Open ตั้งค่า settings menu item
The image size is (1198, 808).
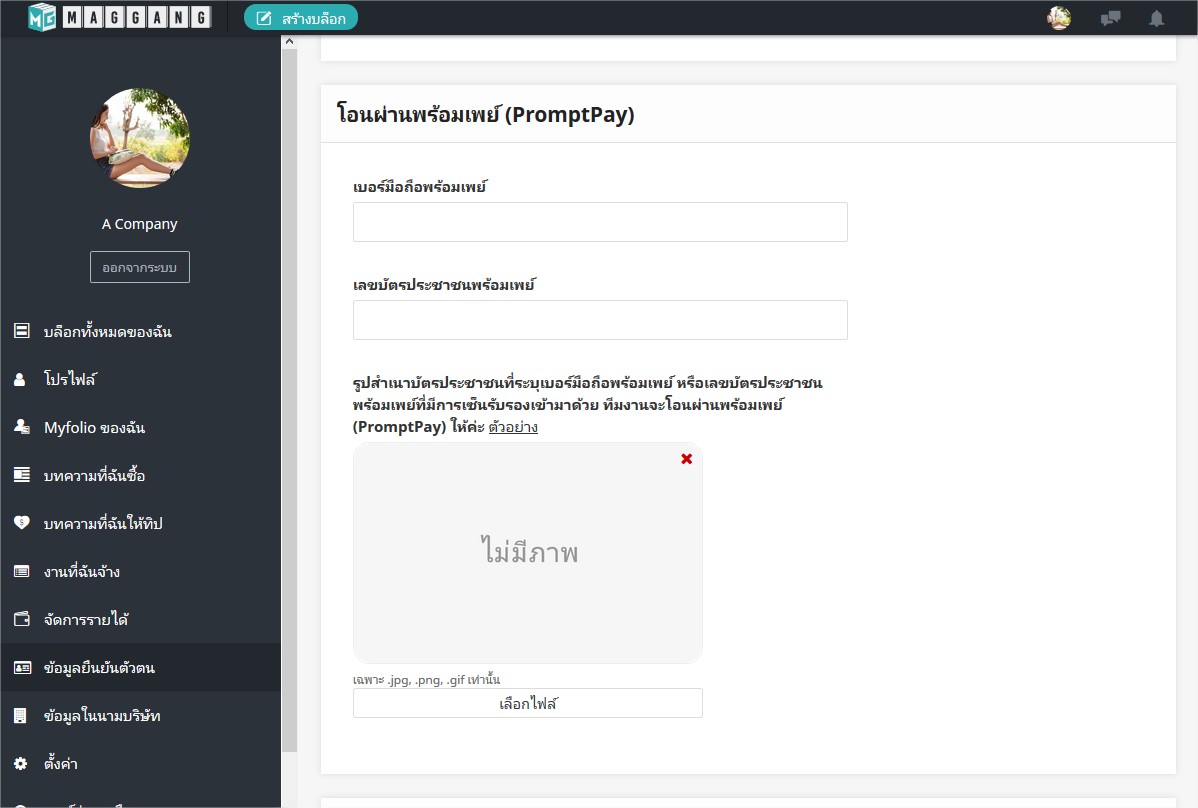[61, 764]
